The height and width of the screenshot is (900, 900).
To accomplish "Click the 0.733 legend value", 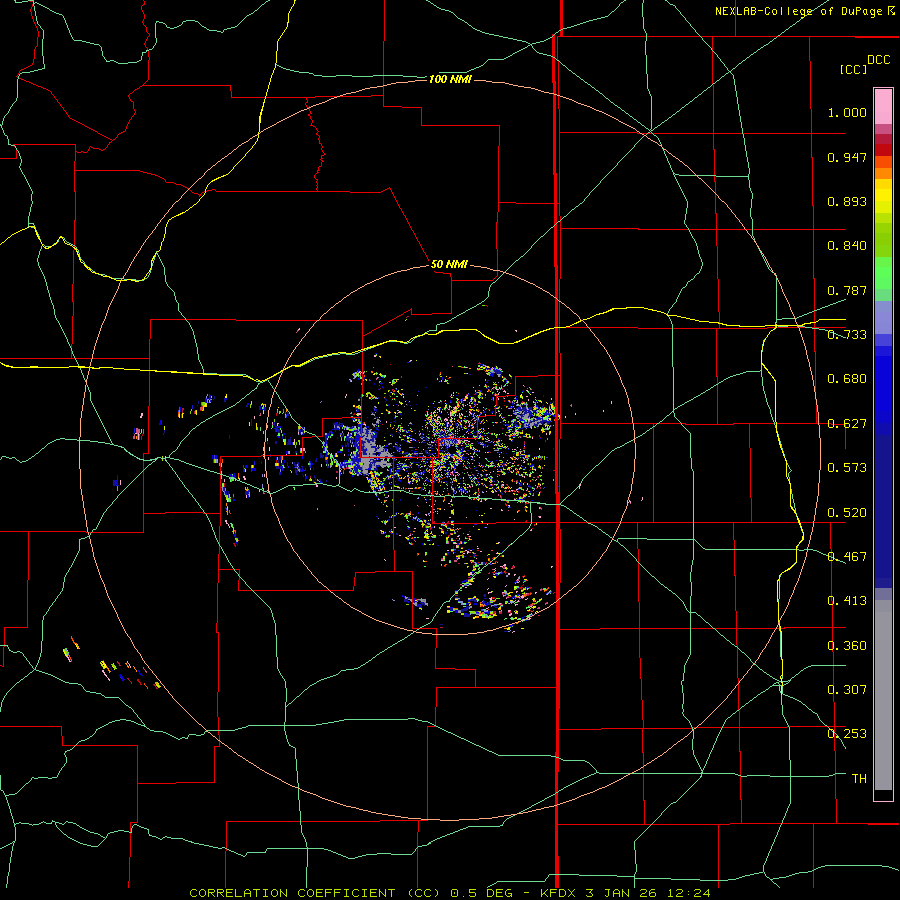I will click(x=847, y=335).
